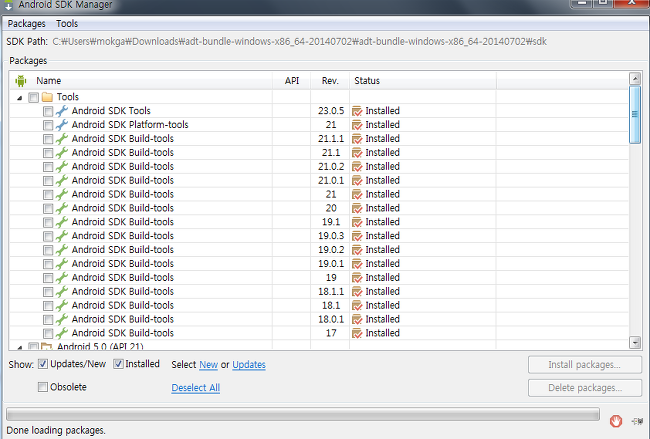Viewport: 650px width, 439px height.
Task: Click 'Done loading packages.' status text
Action: click(56, 430)
